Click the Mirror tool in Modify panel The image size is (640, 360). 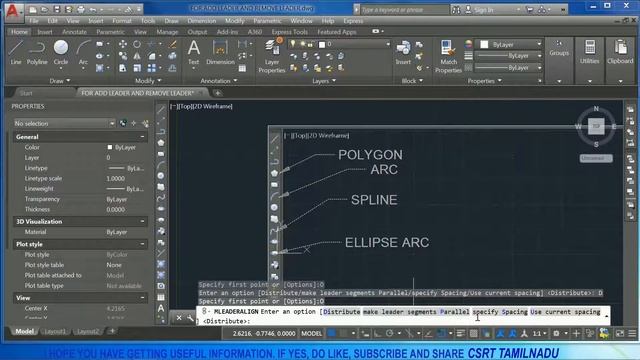tap(137, 56)
